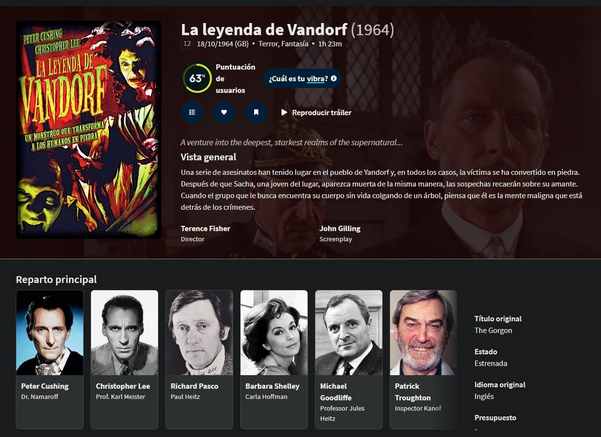Add movie to watchlist bookmark icon
601x437 pixels.
click(256, 112)
